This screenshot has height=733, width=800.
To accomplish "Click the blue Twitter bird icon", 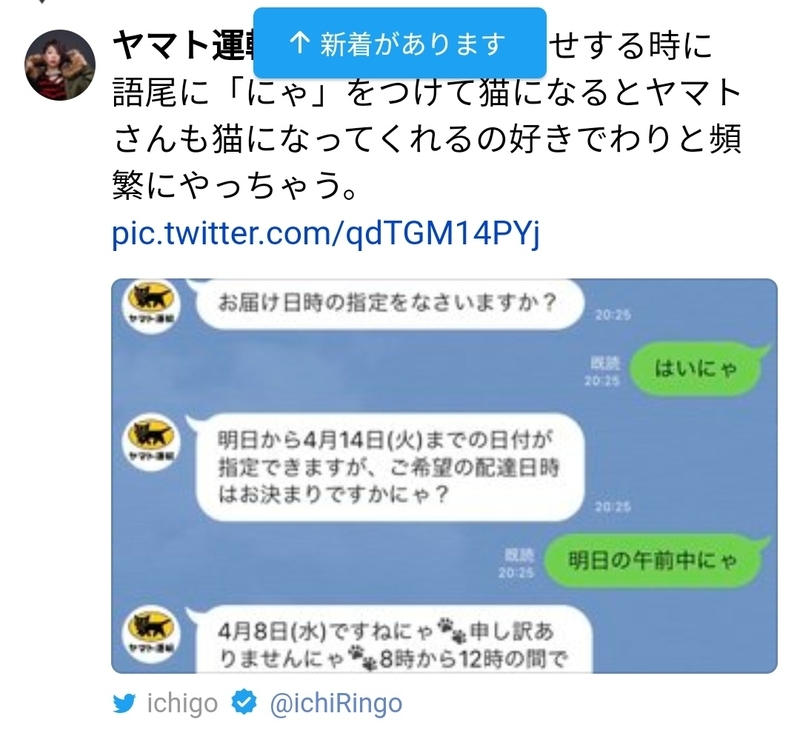I will 124,703.
